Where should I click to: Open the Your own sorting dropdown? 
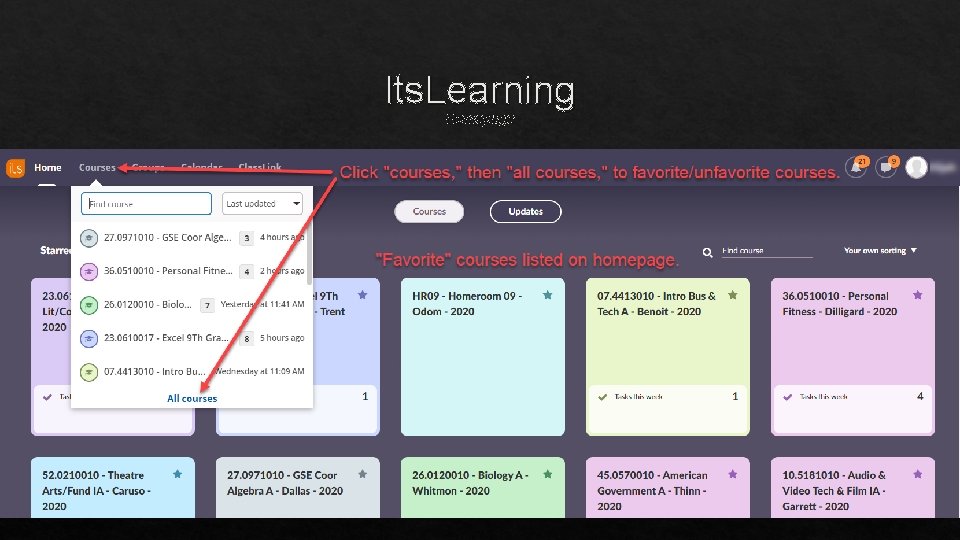point(880,250)
